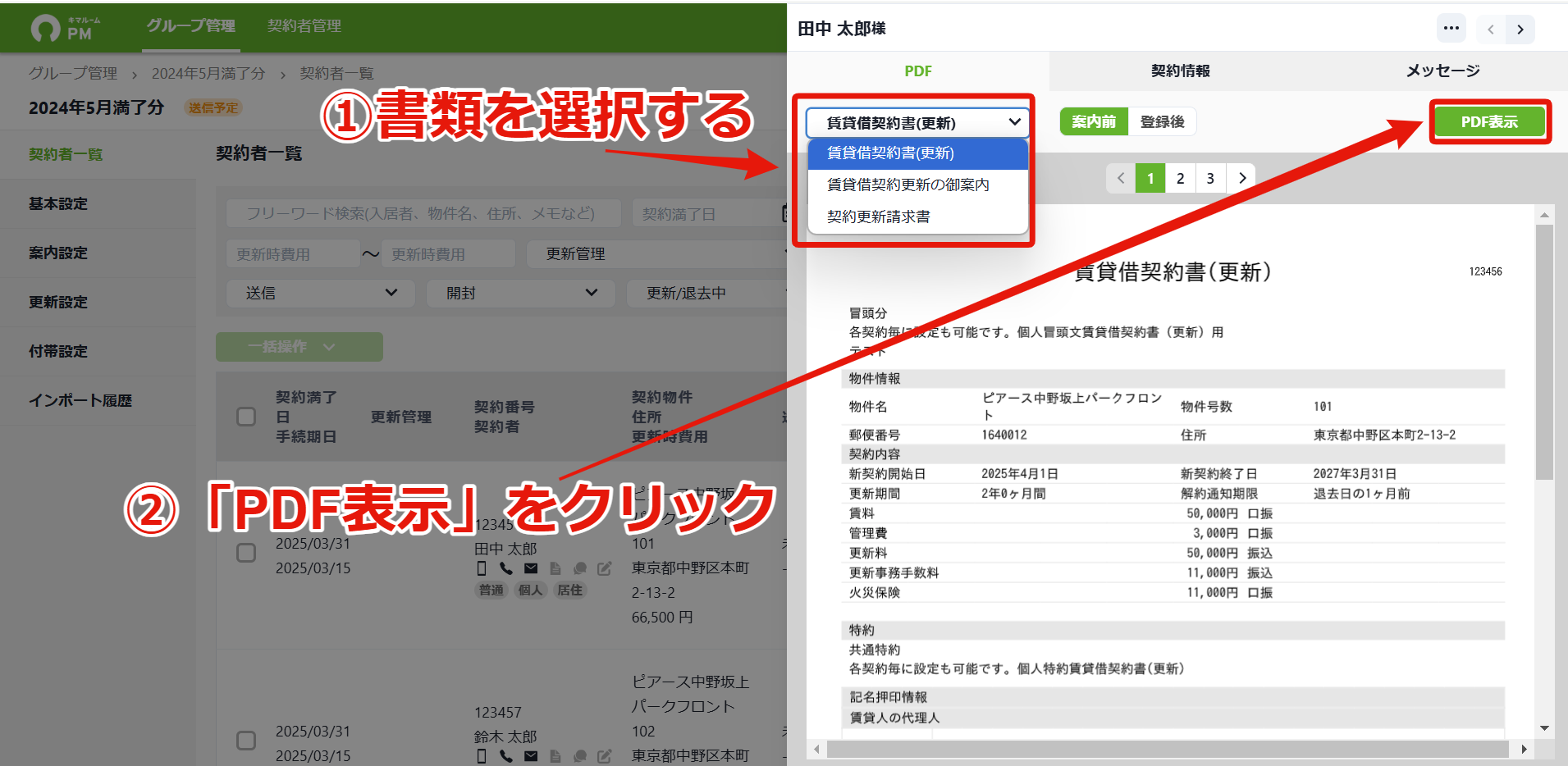Tick the checkbox for 鈴木 太郎 row
The height and width of the screenshot is (766, 1568).
[246, 741]
